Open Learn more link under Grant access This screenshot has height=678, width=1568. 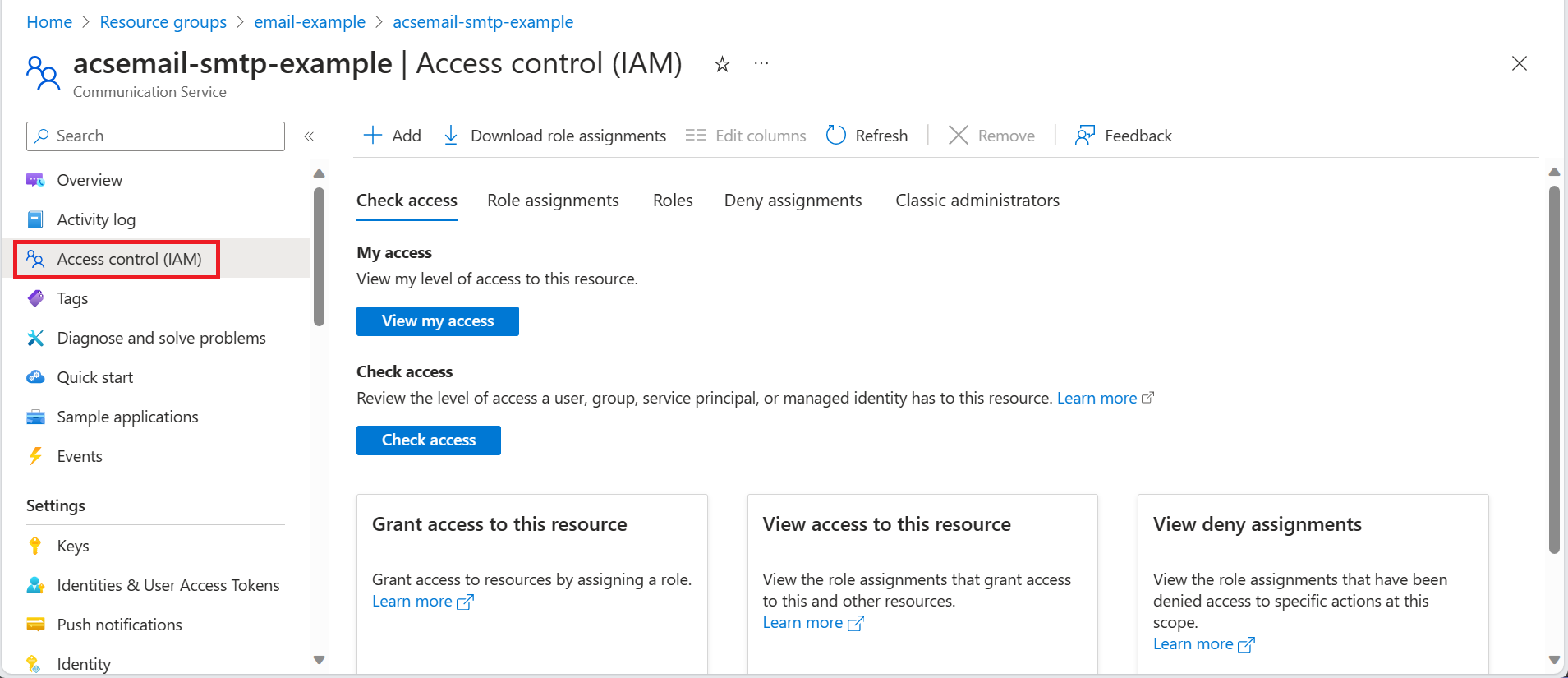coord(412,601)
